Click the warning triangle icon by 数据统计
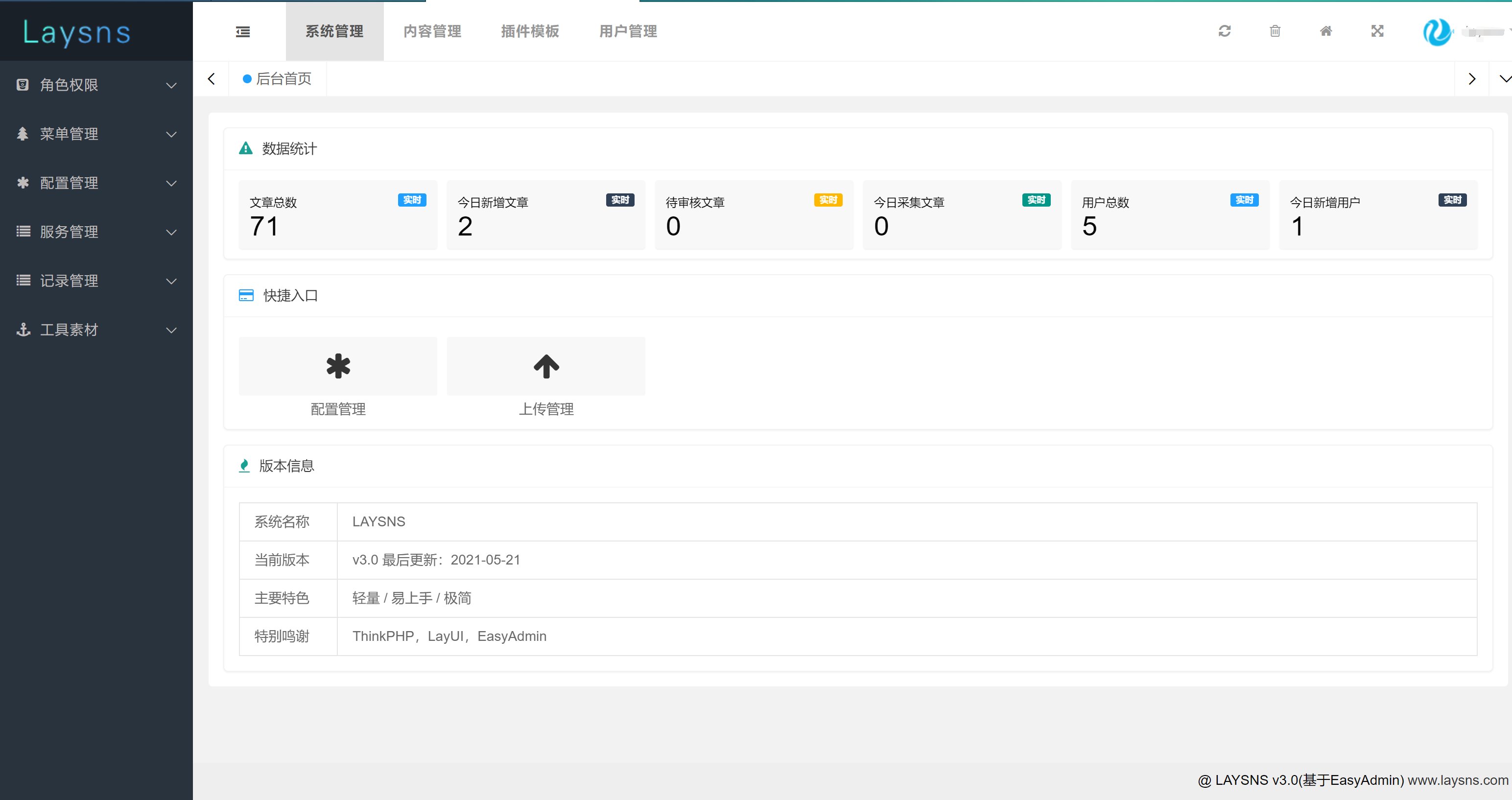This screenshot has height=800, width=1512. [x=245, y=148]
